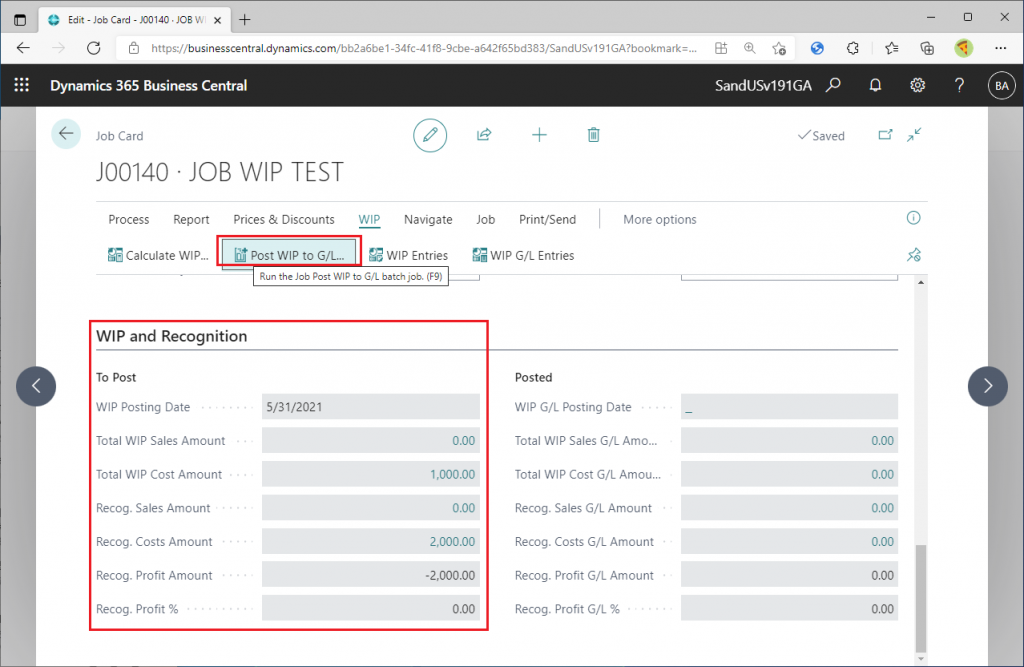The height and width of the screenshot is (667, 1024).
Task: Select the WIP menu tab
Action: coord(369,220)
